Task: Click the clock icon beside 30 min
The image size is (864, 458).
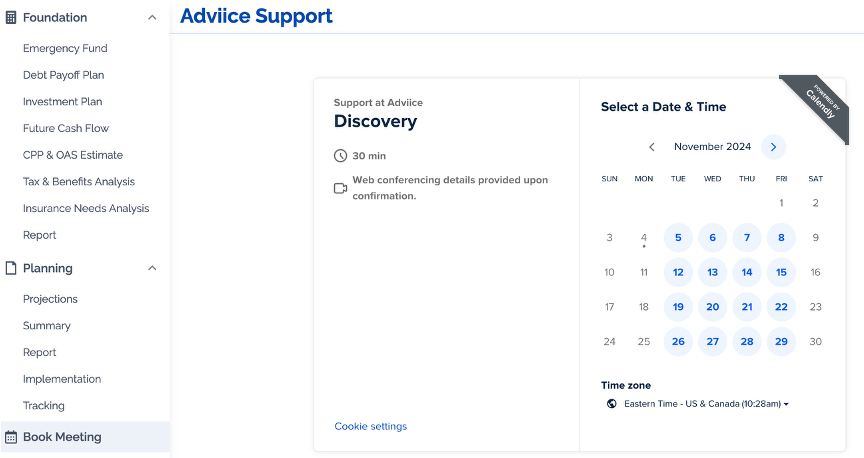Action: 341,155
